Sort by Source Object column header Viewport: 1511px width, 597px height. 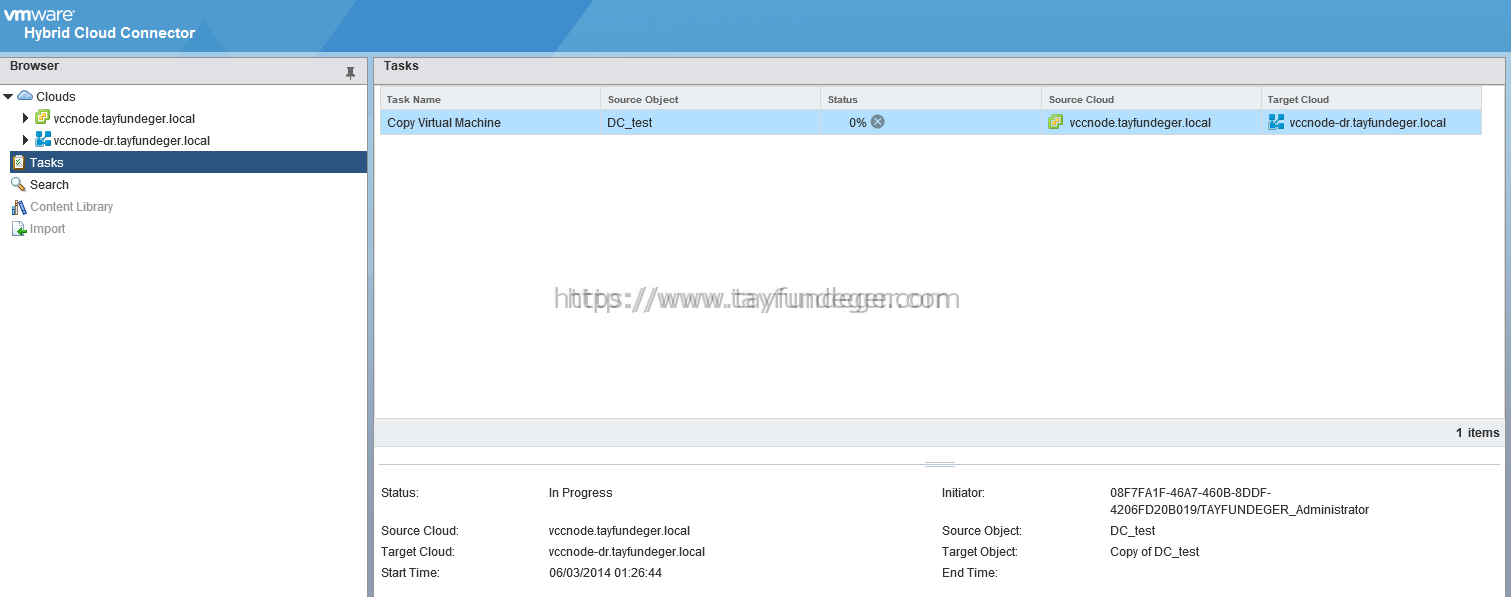coord(710,99)
